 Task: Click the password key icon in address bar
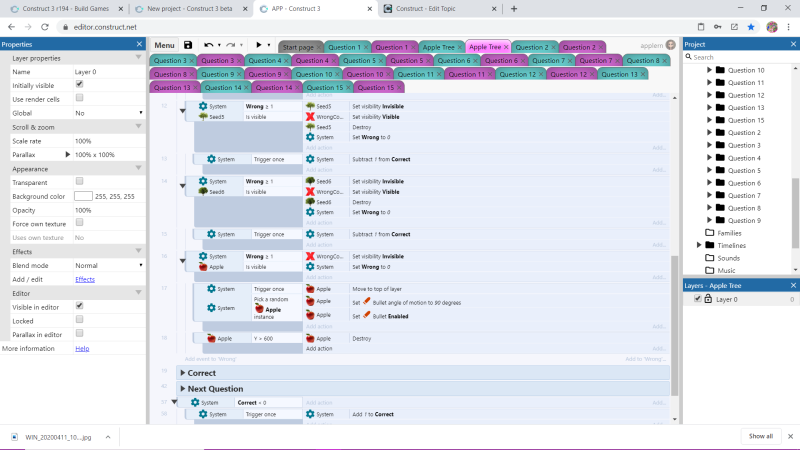[717, 27]
